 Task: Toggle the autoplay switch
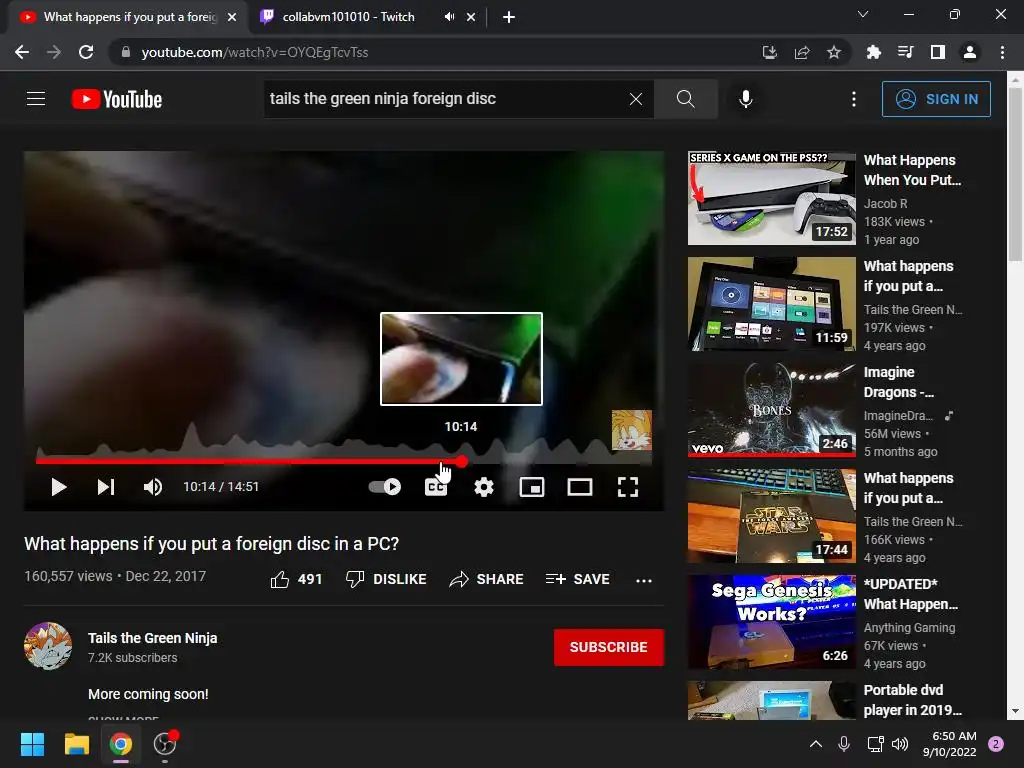385,487
